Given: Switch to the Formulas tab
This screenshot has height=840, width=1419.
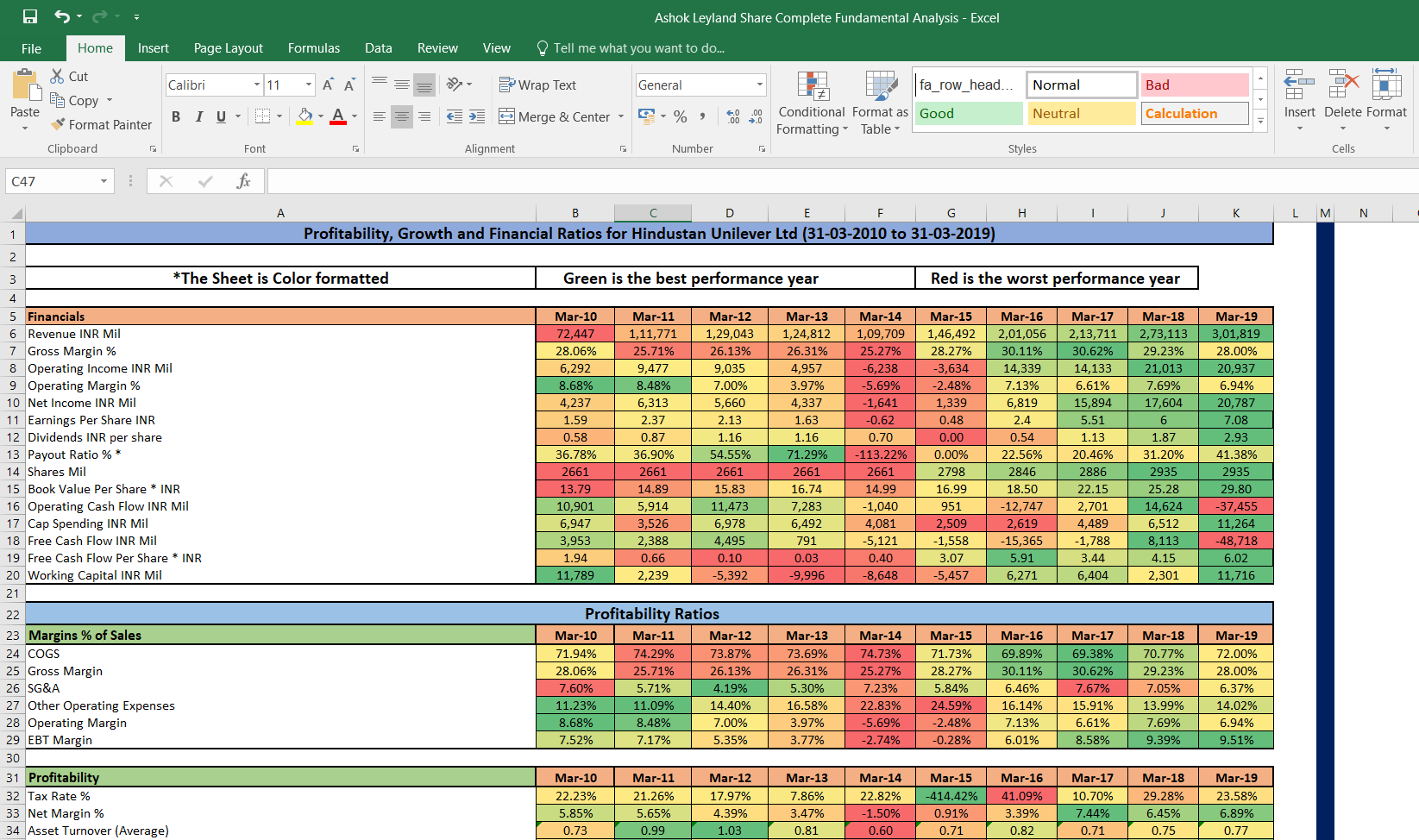Looking at the screenshot, I should pos(314,48).
